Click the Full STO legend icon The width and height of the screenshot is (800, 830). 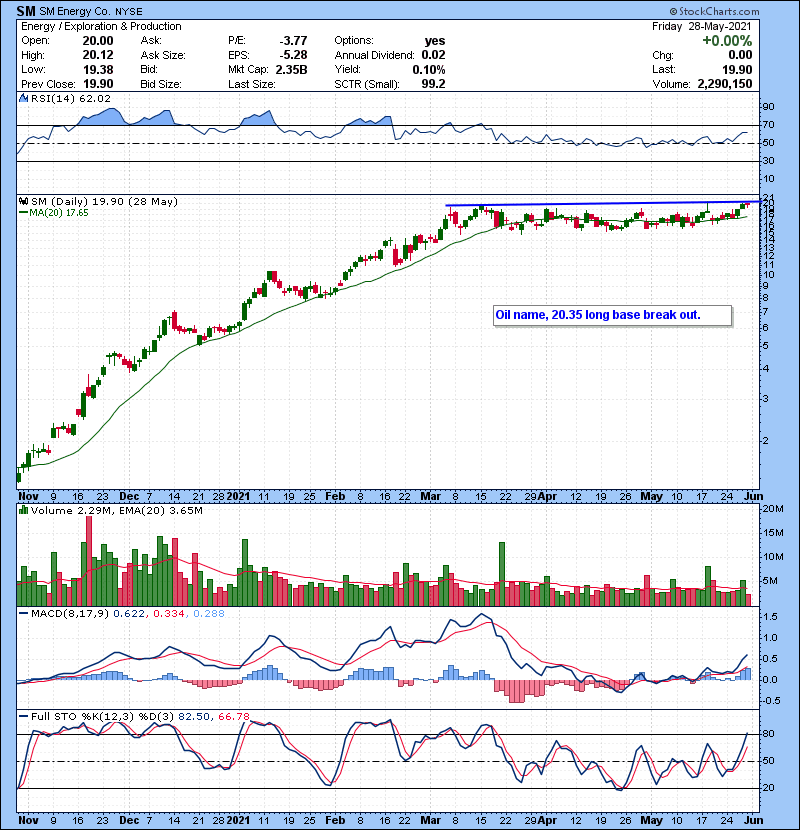(x=22, y=715)
